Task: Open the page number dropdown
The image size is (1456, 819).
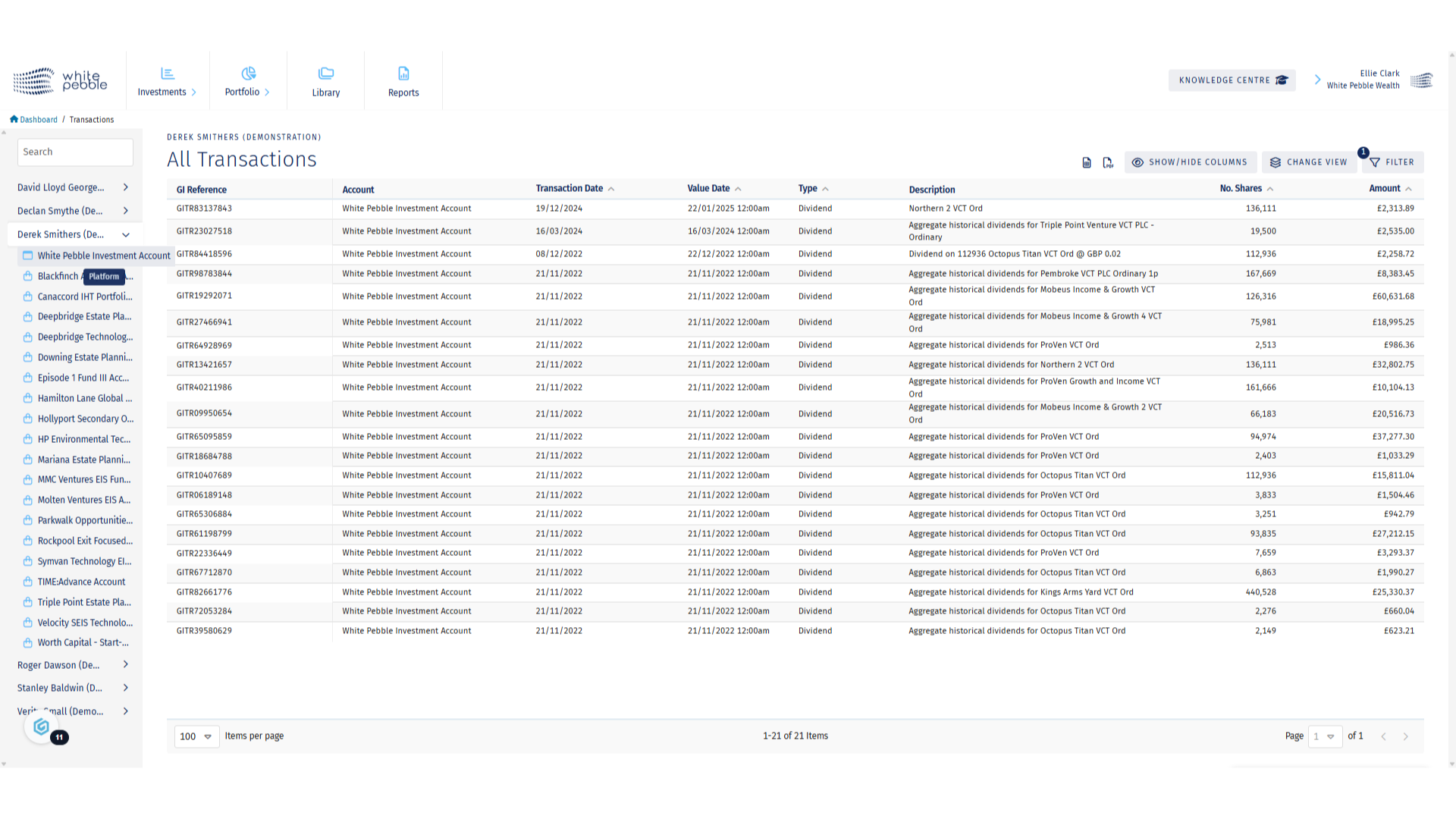Action: [x=1324, y=736]
